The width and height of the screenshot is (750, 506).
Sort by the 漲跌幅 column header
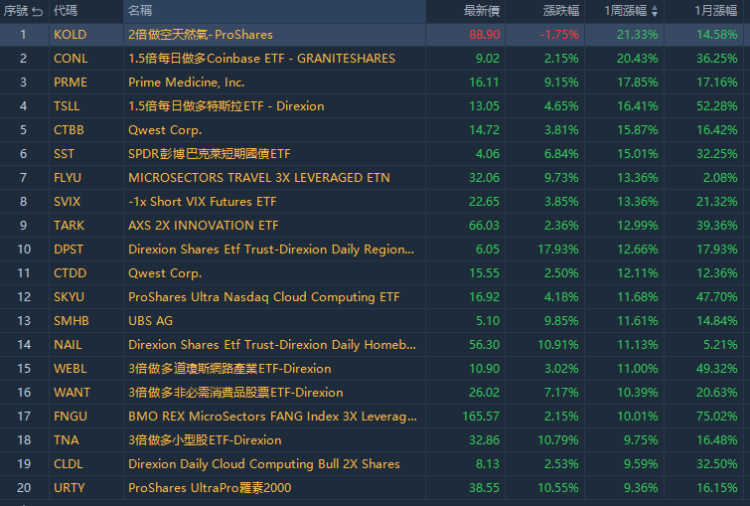561,11
